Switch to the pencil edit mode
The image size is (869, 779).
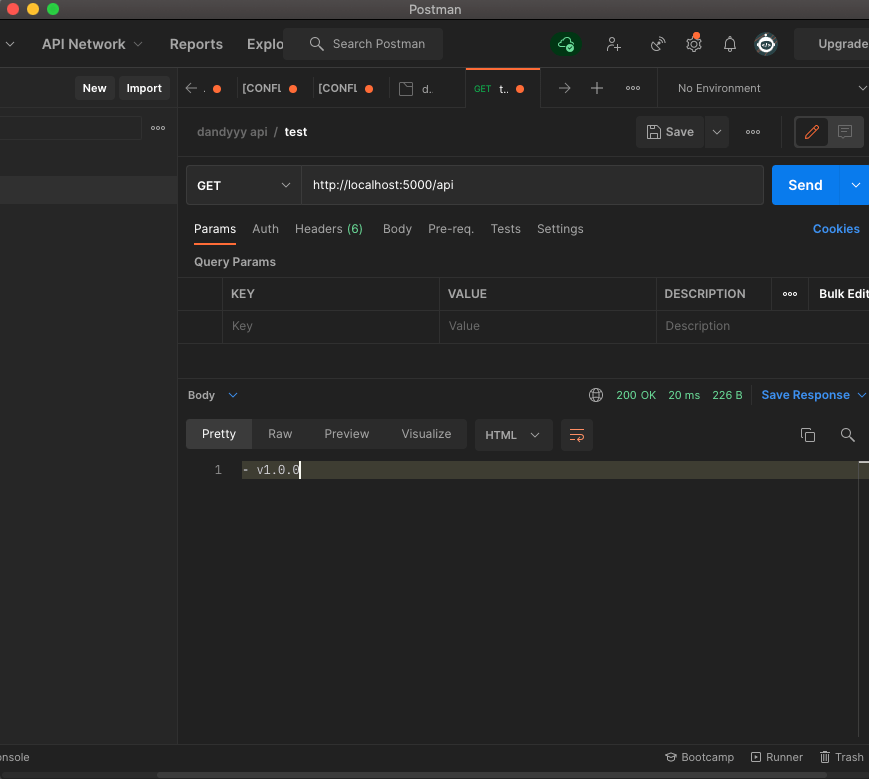[x=812, y=132]
